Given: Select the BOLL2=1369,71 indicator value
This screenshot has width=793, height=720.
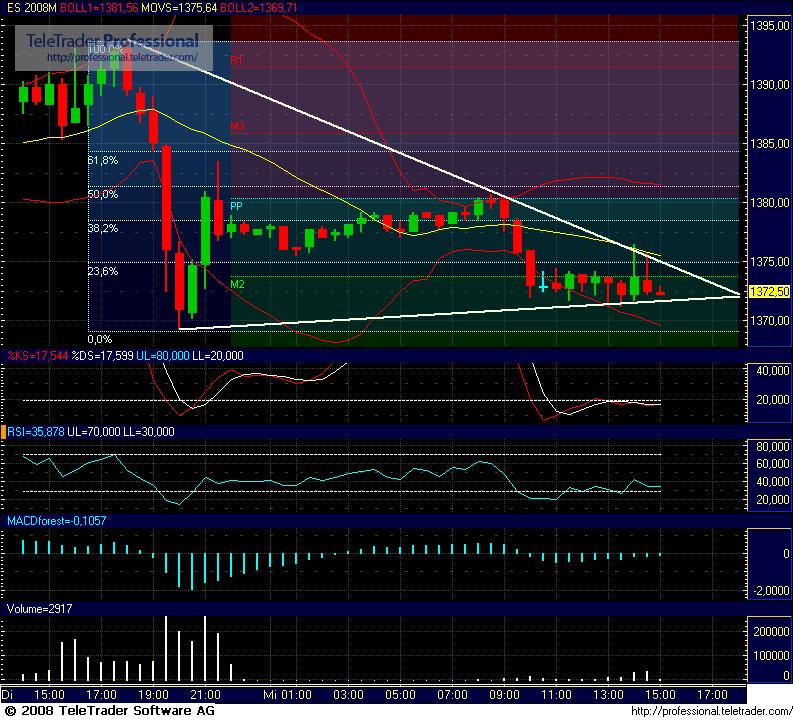Looking at the screenshot, I should [258, 8].
